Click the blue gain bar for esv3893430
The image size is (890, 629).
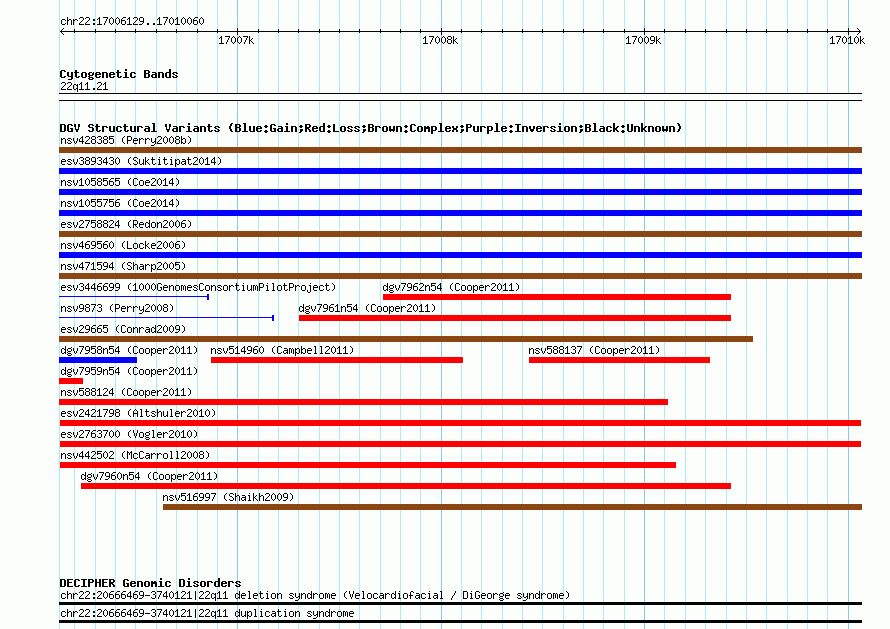click(x=460, y=171)
